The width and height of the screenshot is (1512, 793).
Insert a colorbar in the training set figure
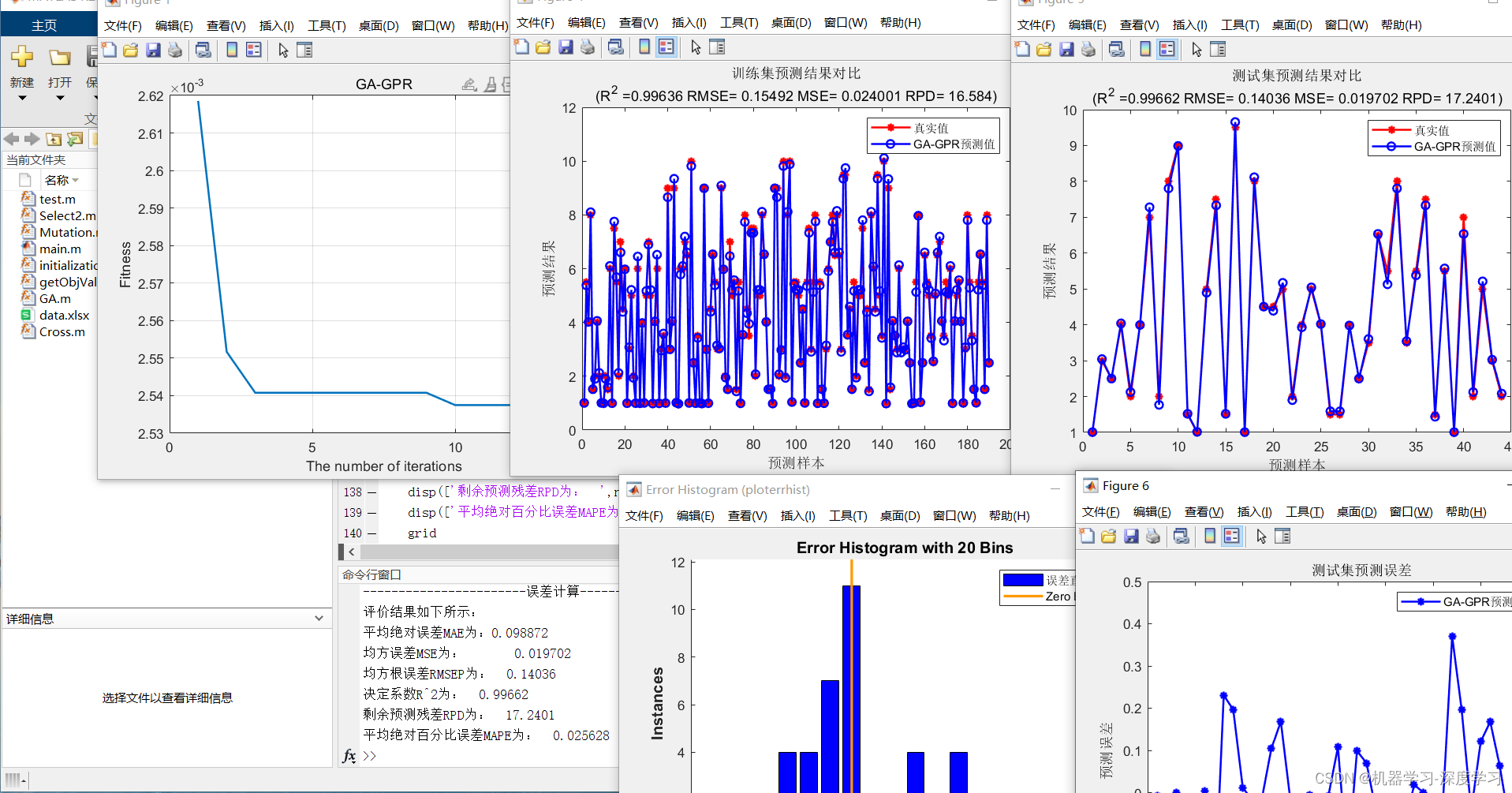pos(644,47)
